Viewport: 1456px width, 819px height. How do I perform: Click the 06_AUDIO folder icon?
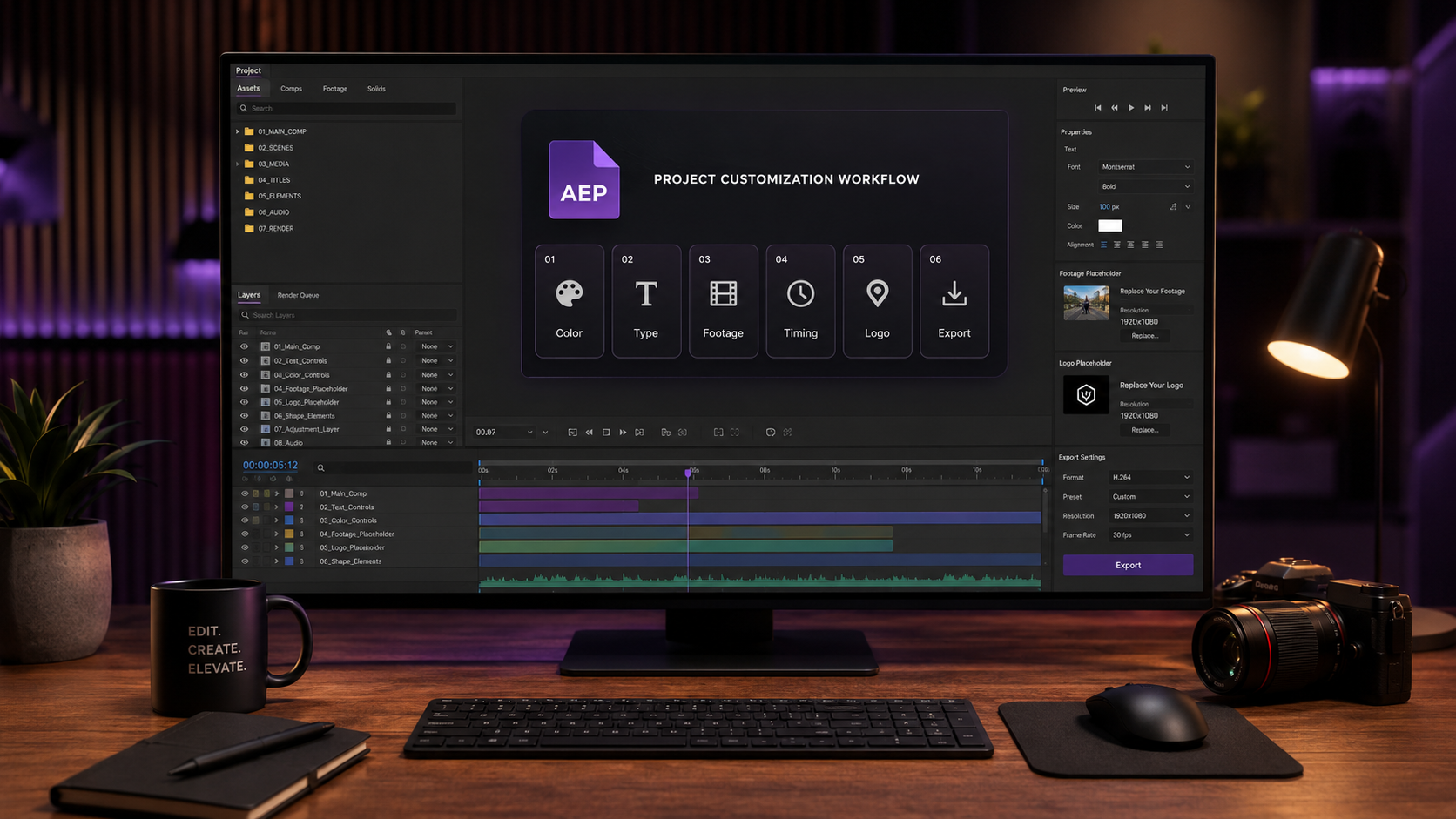coord(249,212)
